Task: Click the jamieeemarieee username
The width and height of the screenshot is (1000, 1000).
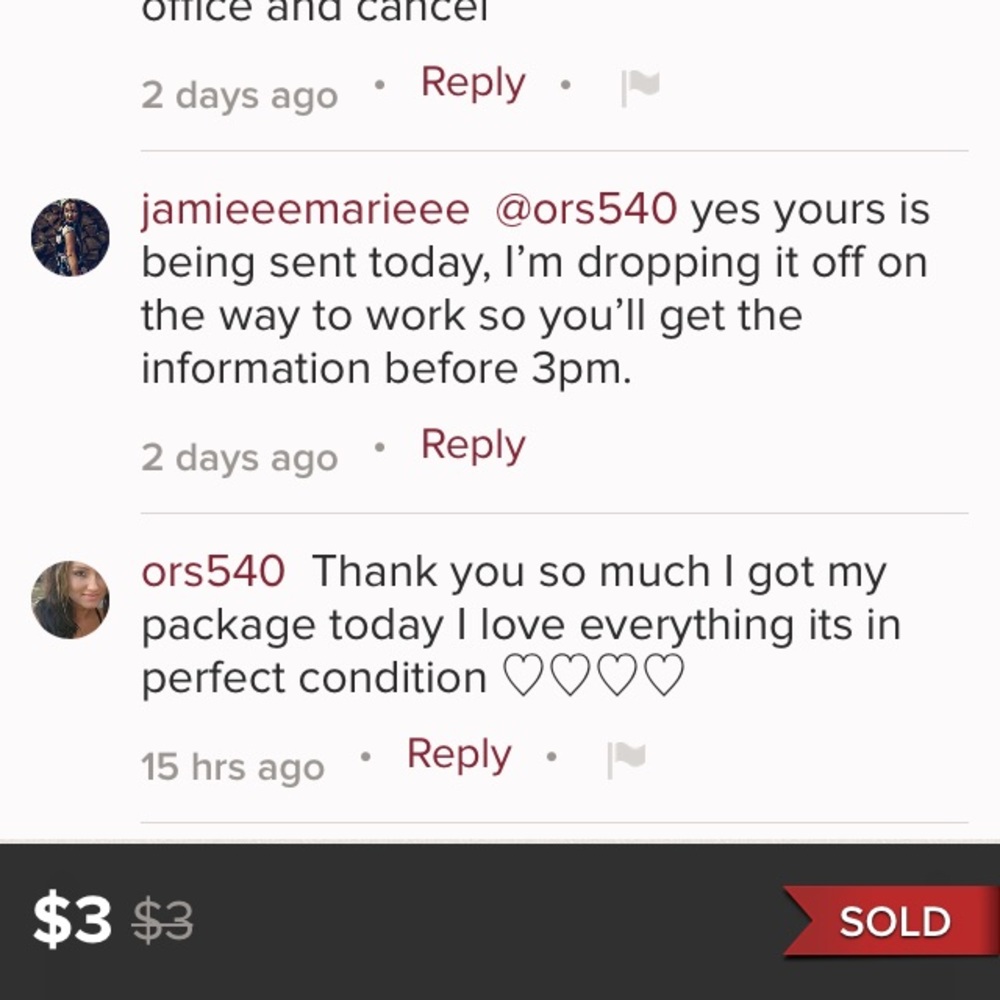Action: [x=303, y=209]
